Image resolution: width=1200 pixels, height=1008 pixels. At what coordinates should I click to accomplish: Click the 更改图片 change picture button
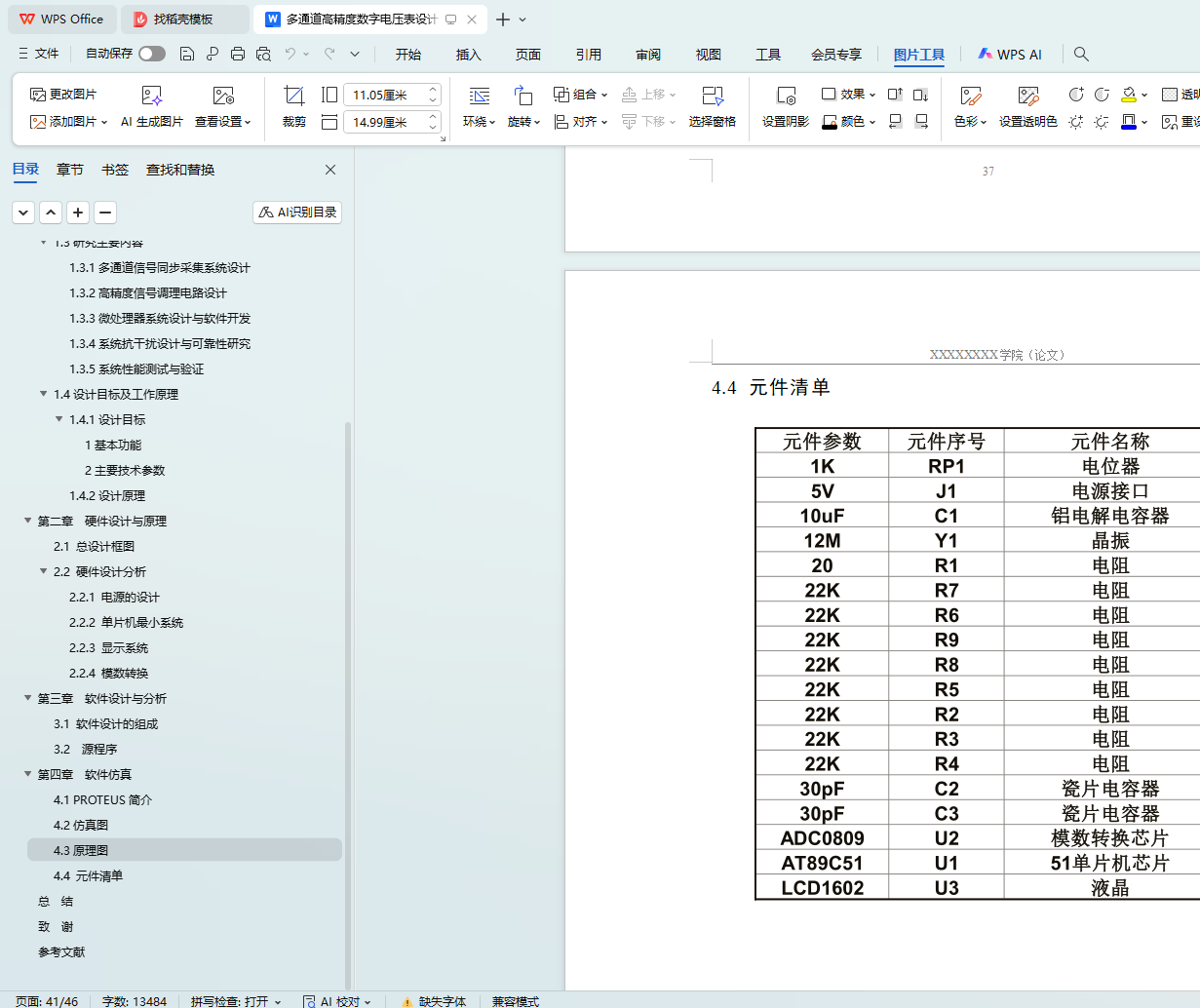tap(63, 94)
